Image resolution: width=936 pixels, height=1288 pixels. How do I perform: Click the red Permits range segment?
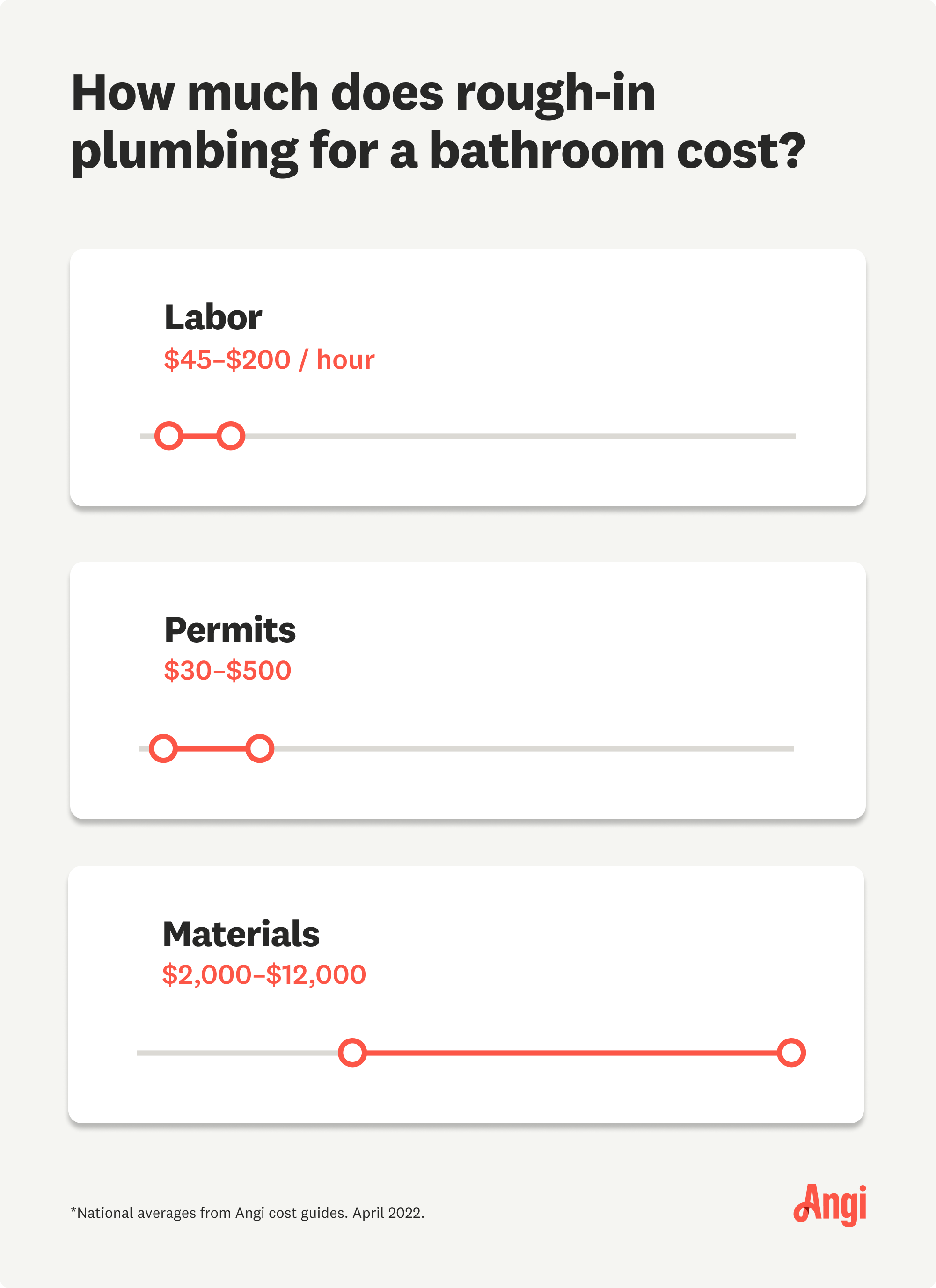click(211, 748)
